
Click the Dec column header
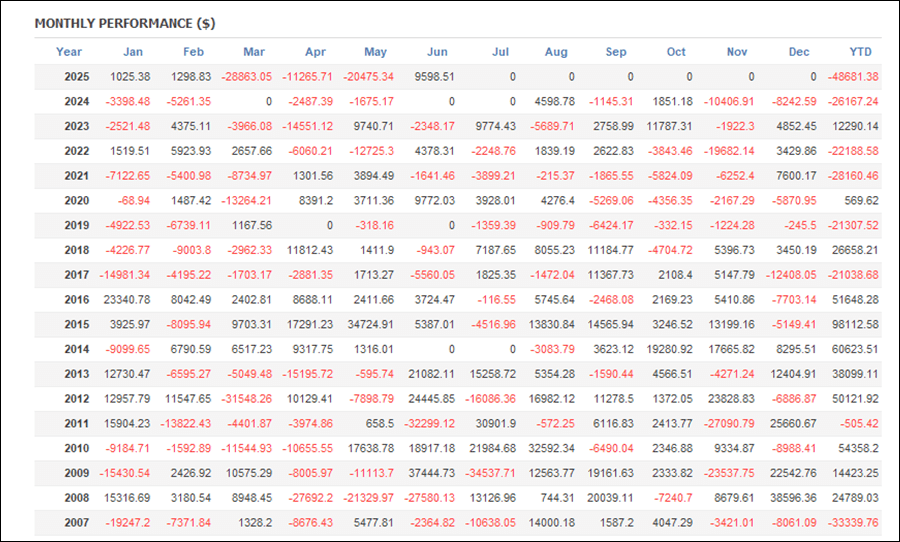799,52
